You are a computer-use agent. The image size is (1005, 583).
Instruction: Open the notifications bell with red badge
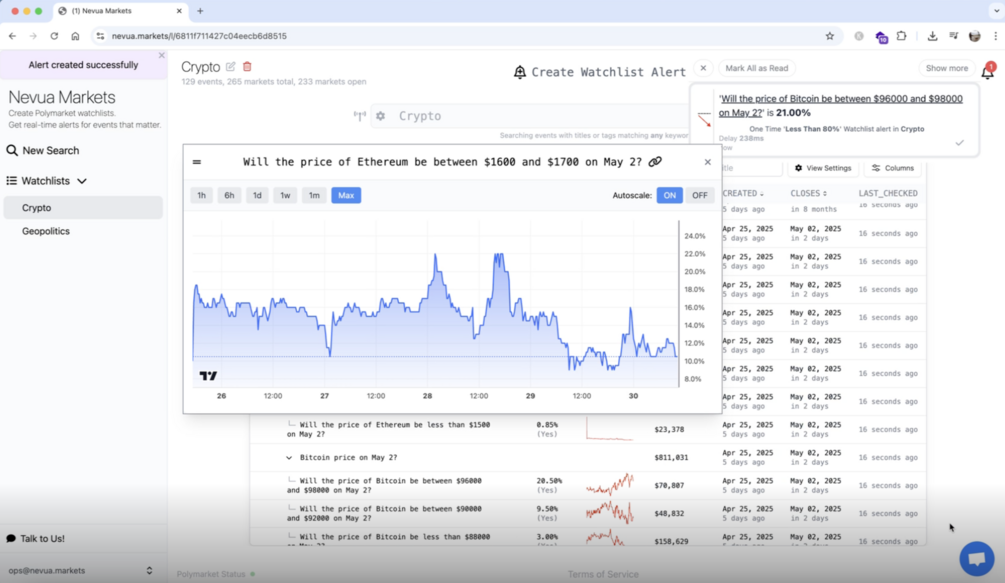point(988,70)
